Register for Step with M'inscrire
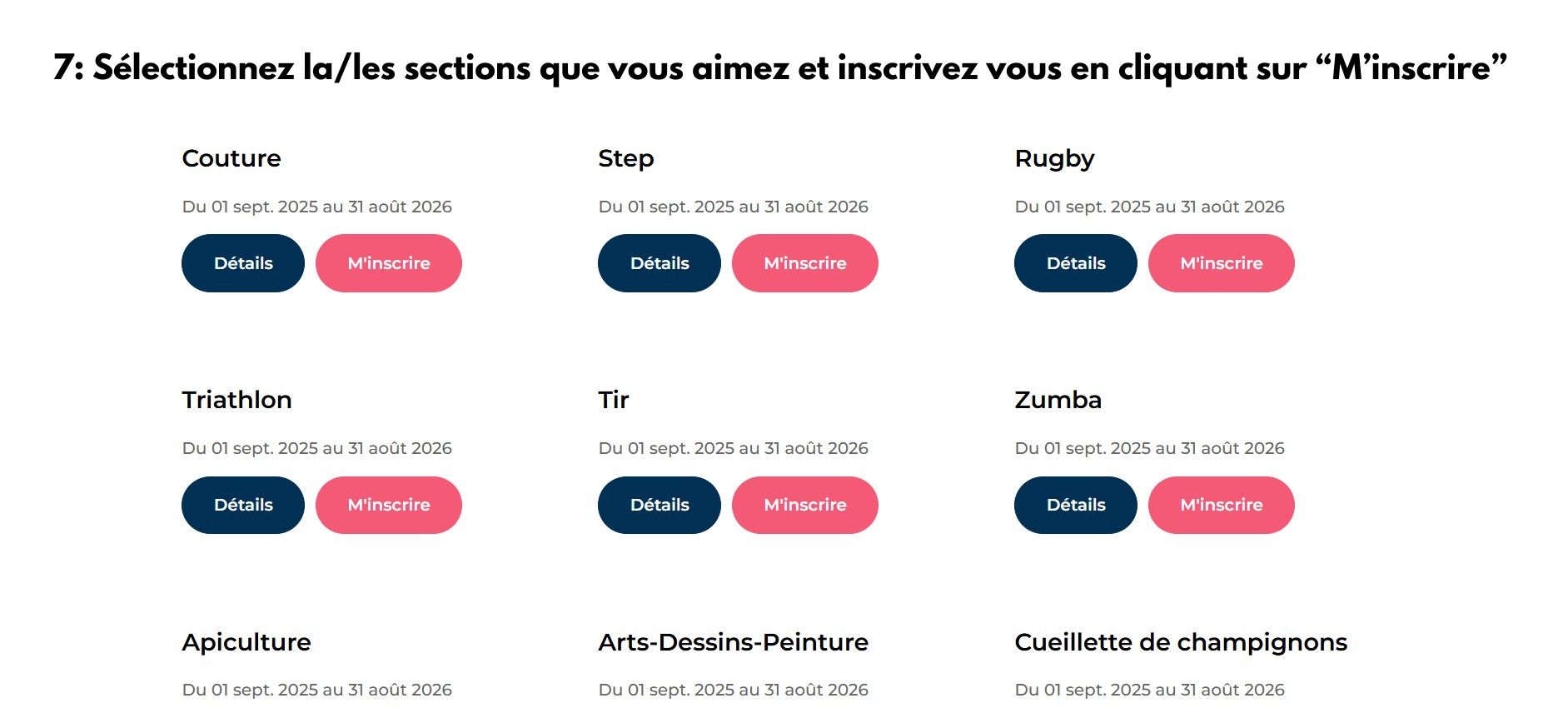Viewport: 1568px width, 713px height. [x=804, y=263]
